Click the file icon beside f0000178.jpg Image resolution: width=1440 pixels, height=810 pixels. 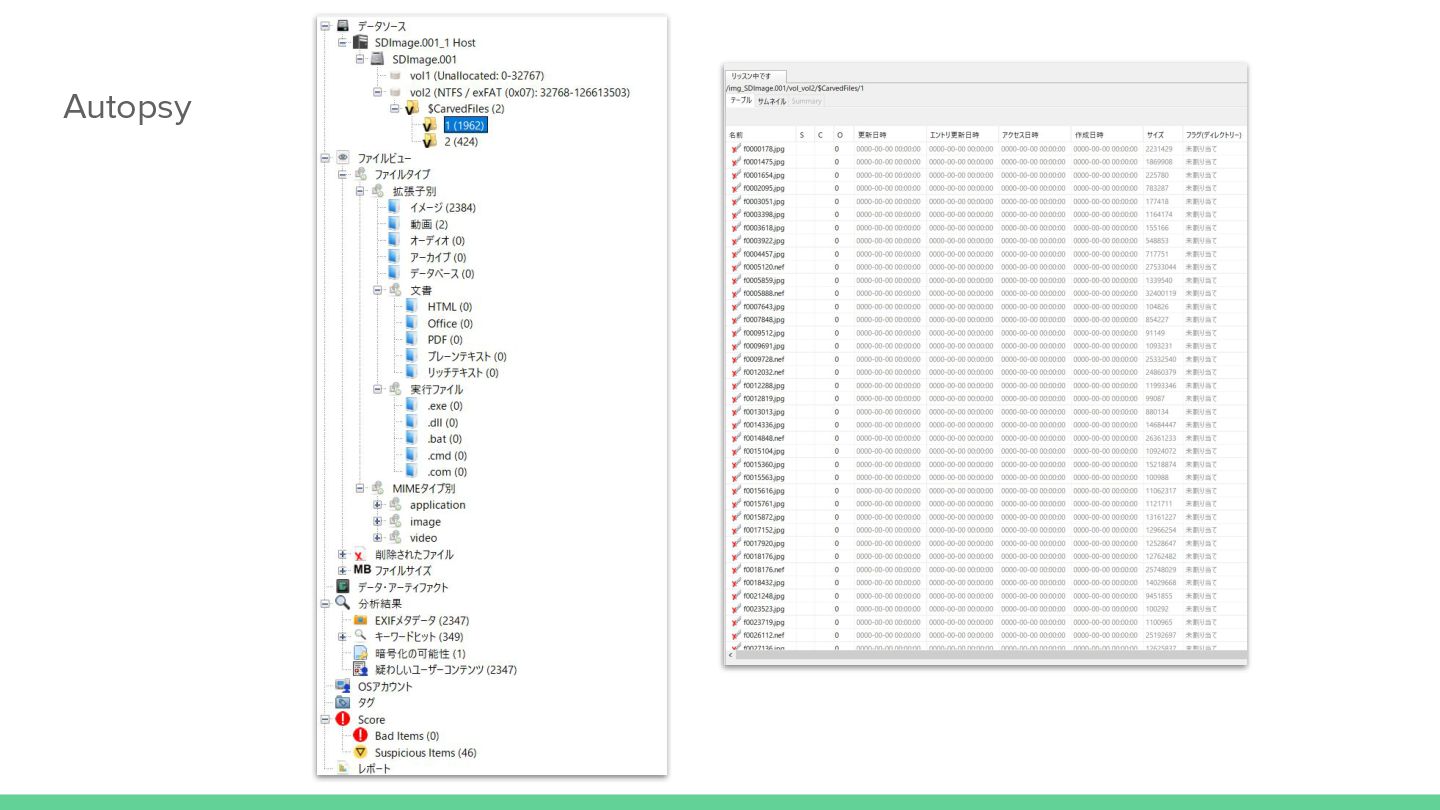point(736,149)
